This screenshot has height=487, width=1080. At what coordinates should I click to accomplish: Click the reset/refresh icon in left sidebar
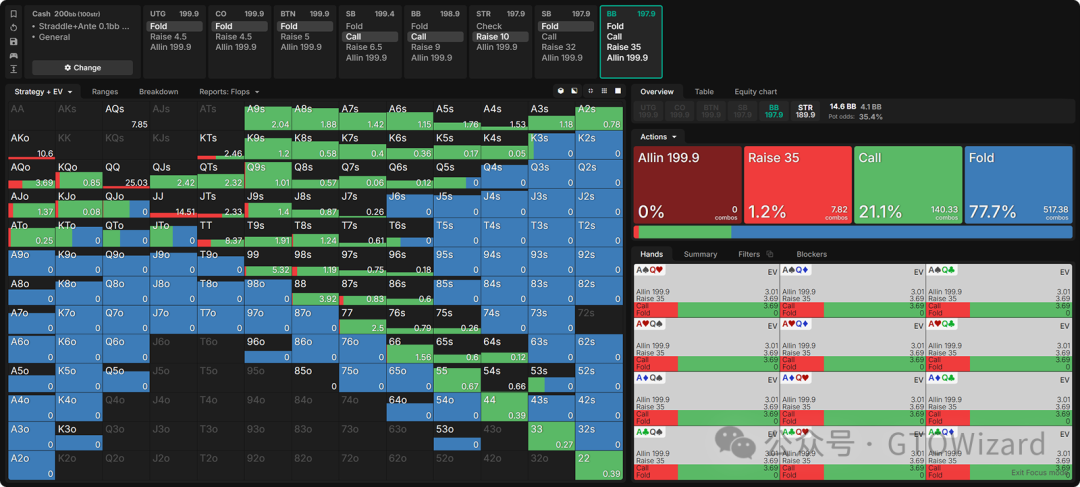14,28
